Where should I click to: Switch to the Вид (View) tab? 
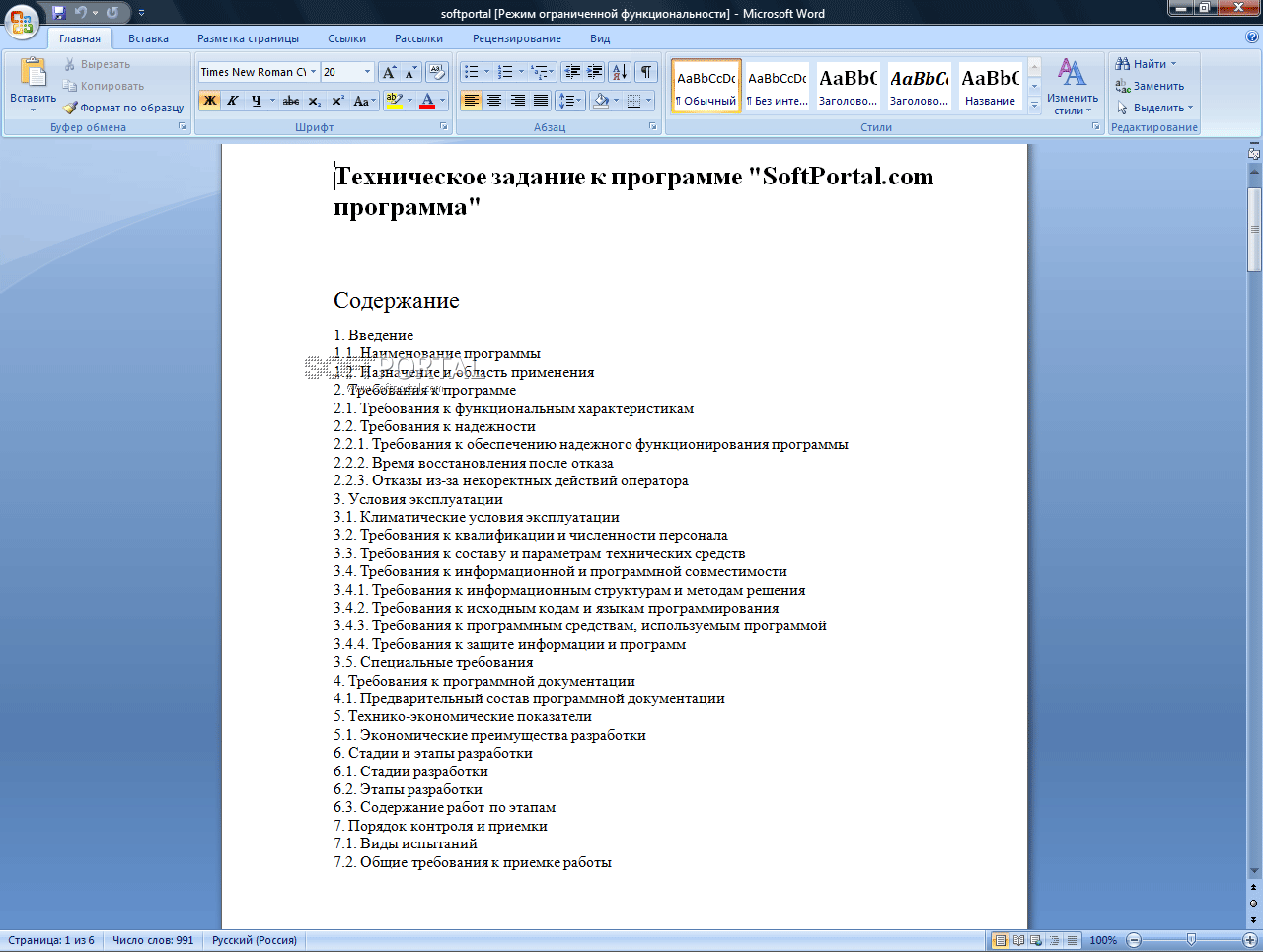600,38
